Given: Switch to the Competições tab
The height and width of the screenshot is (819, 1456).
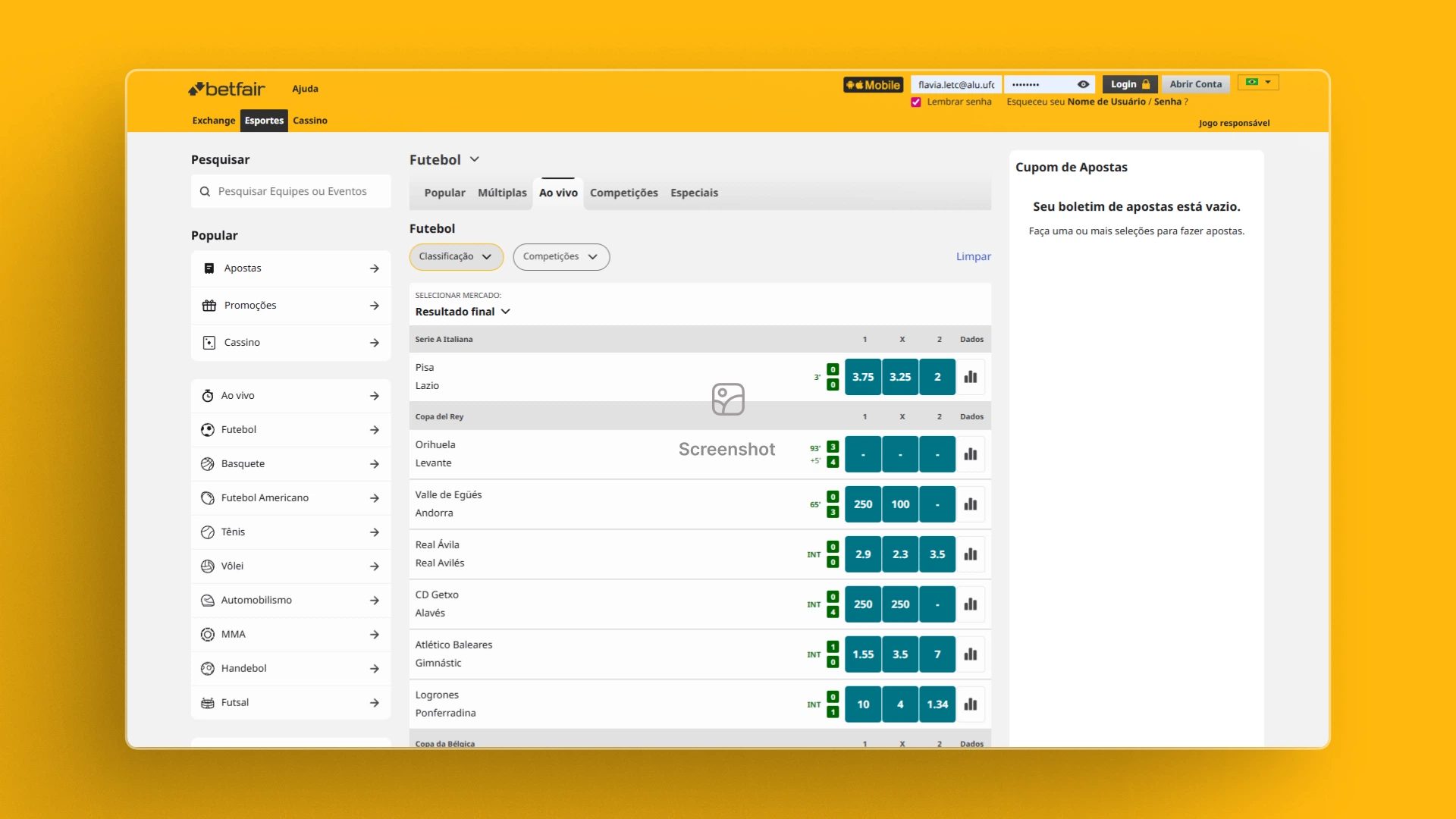Looking at the screenshot, I should [623, 193].
